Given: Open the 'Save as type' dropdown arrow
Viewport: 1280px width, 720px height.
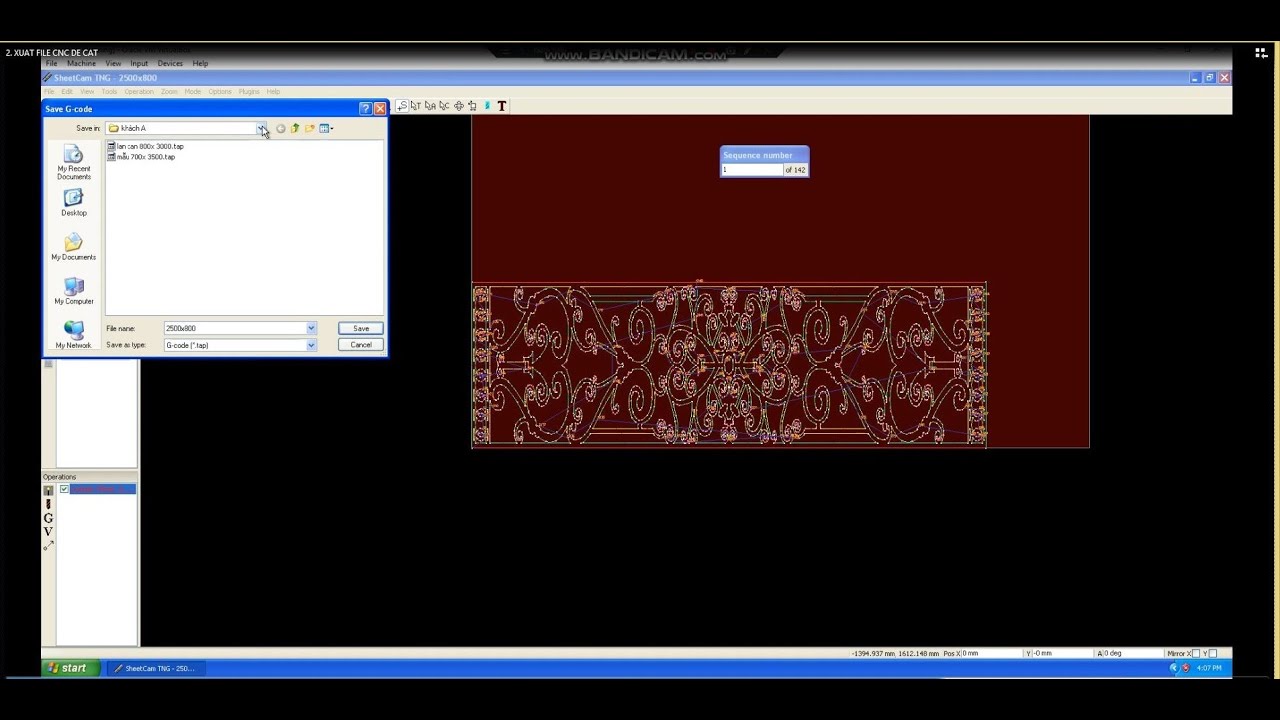Looking at the screenshot, I should [311, 345].
